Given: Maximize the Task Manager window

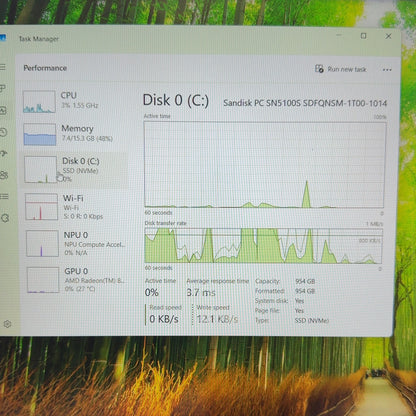Looking at the screenshot, I should pos(363,36).
